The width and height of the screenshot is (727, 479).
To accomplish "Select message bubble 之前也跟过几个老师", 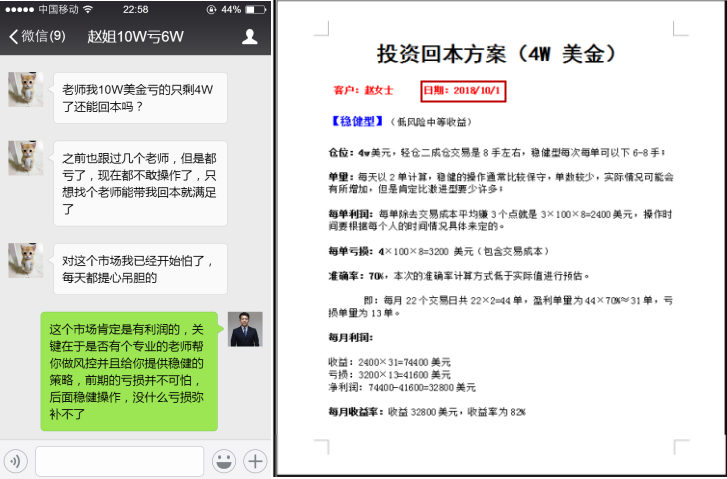I will [x=140, y=184].
